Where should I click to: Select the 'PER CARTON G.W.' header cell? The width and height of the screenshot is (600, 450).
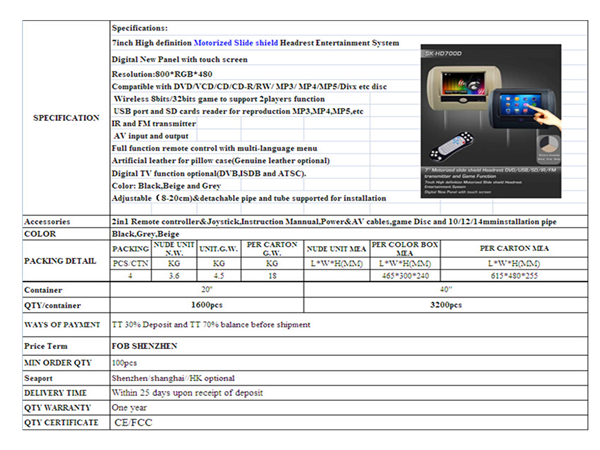(272, 249)
